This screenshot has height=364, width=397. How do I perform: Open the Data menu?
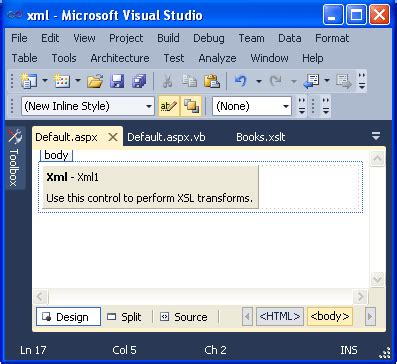[x=290, y=38]
